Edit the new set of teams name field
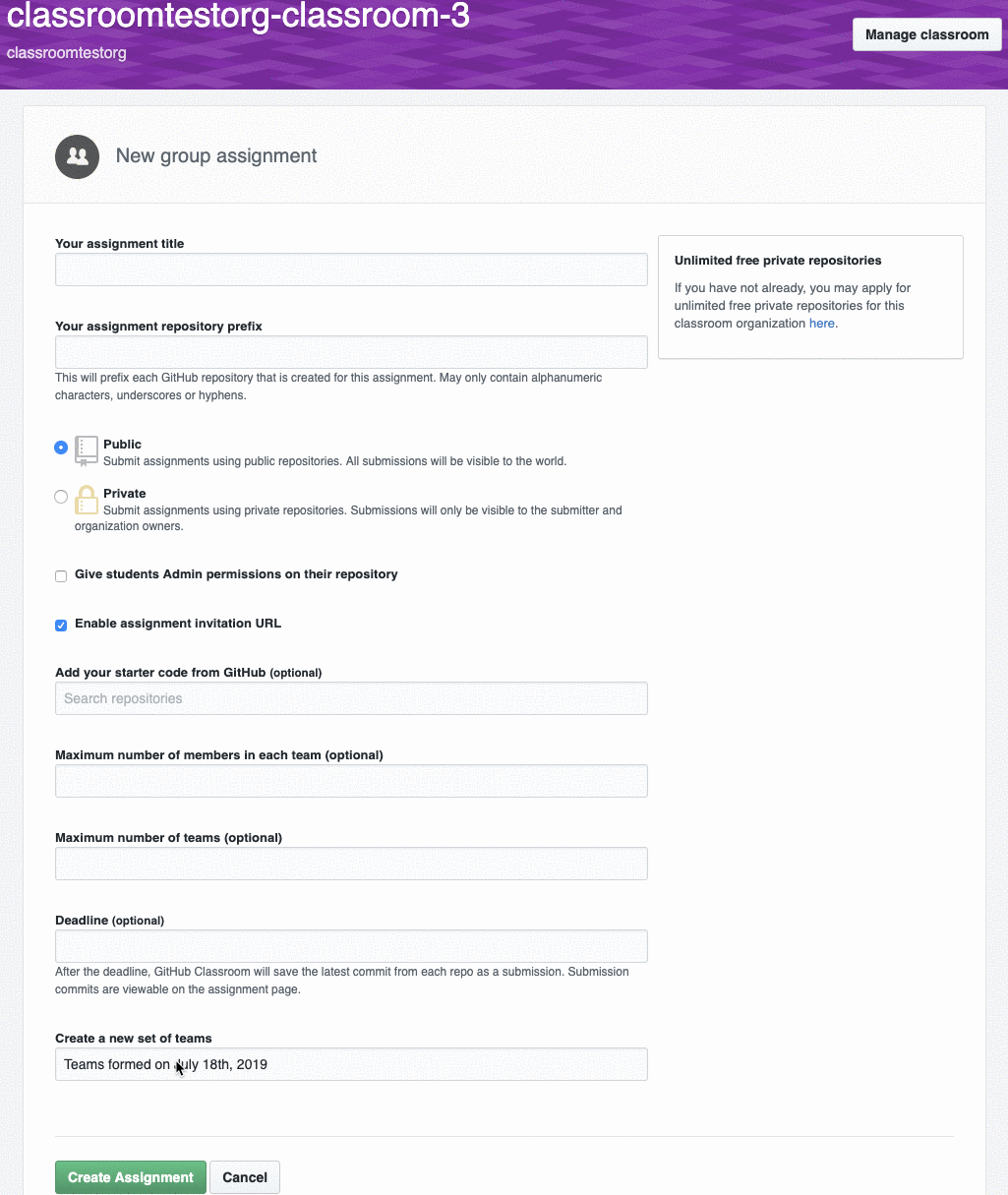Image resolution: width=1008 pixels, height=1195 pixels. pyautogui.click(x=351, y=1064)
